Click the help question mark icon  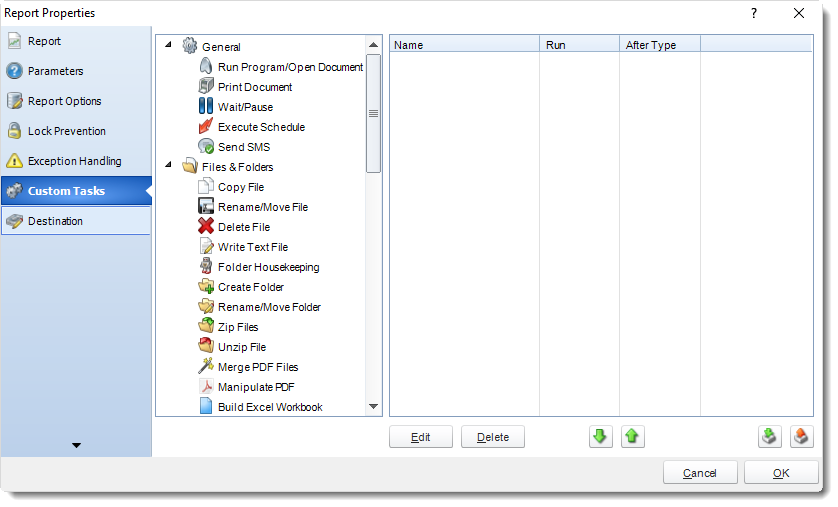tap(754, 13)
